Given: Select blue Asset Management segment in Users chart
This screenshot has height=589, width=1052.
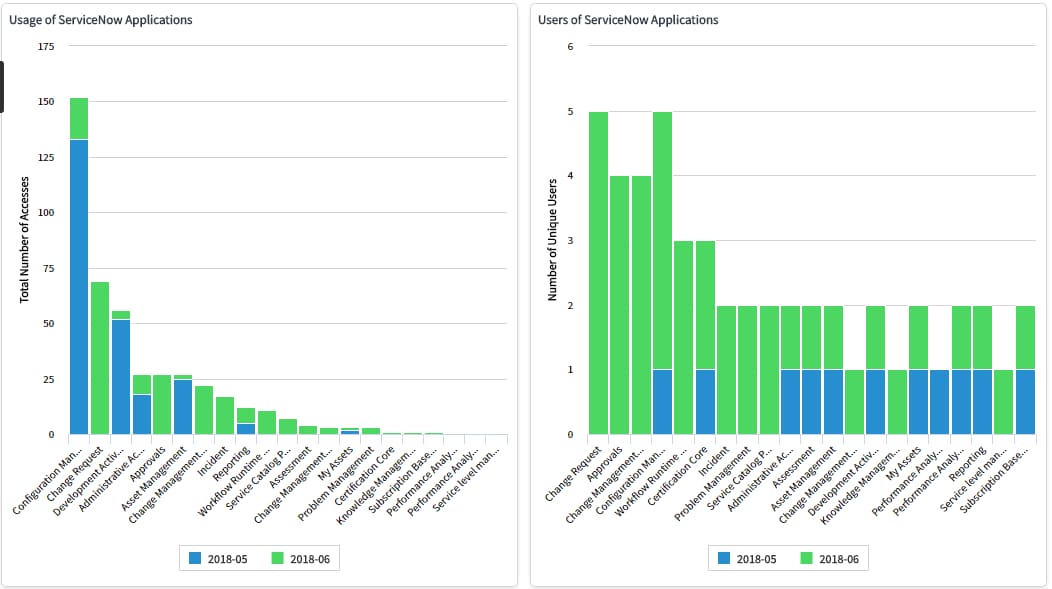Looking at the screenshot, I should point(833,402).
